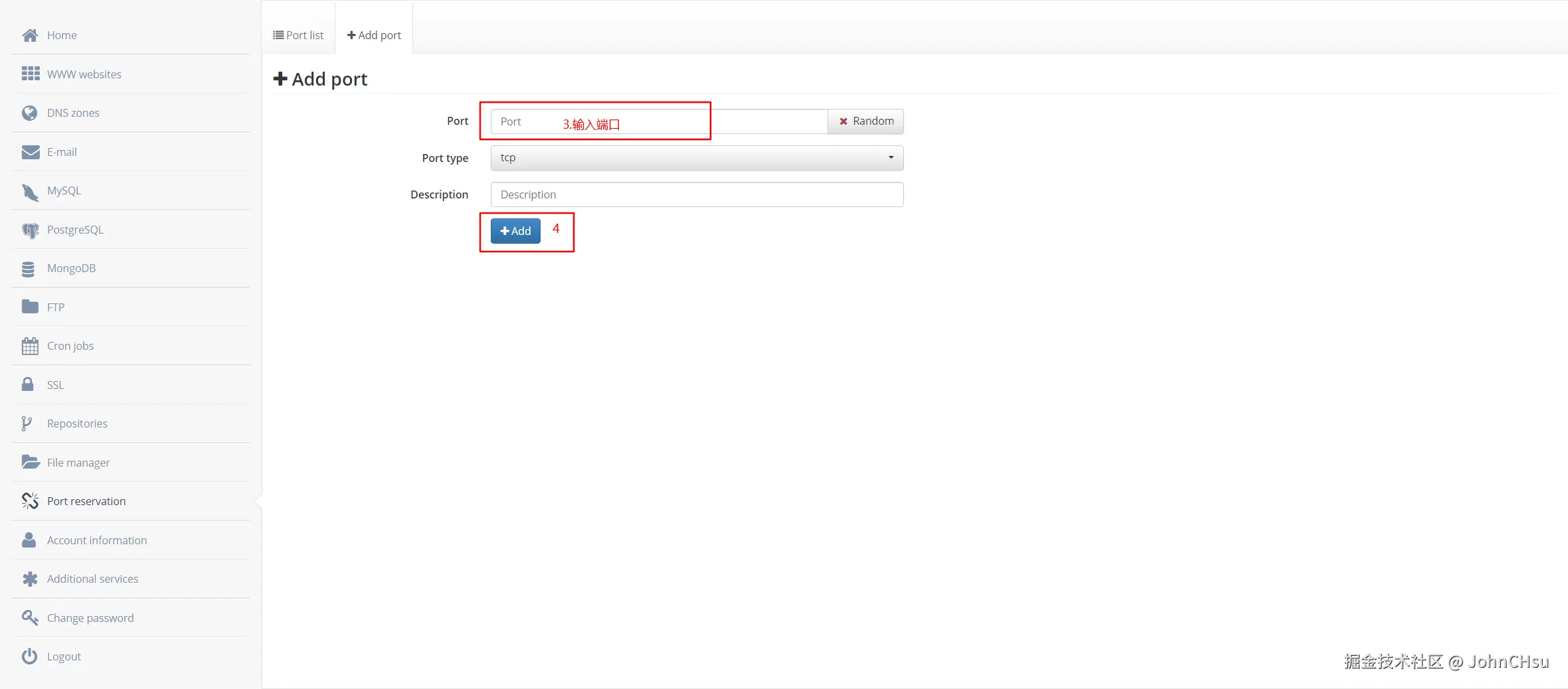
Task: Click the Account information user icon
Action: [x=29, y=540]
